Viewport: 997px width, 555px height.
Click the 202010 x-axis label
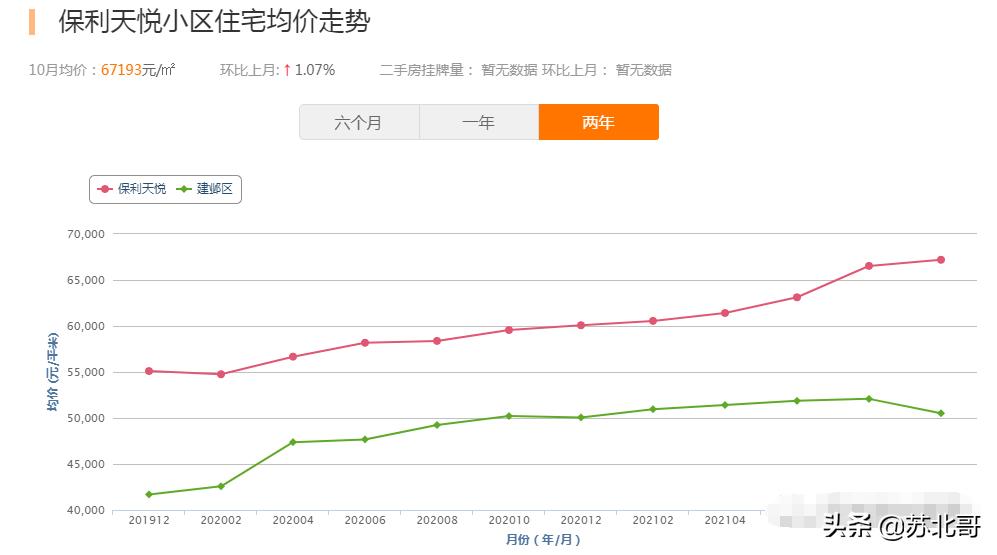tap(509, 521)
